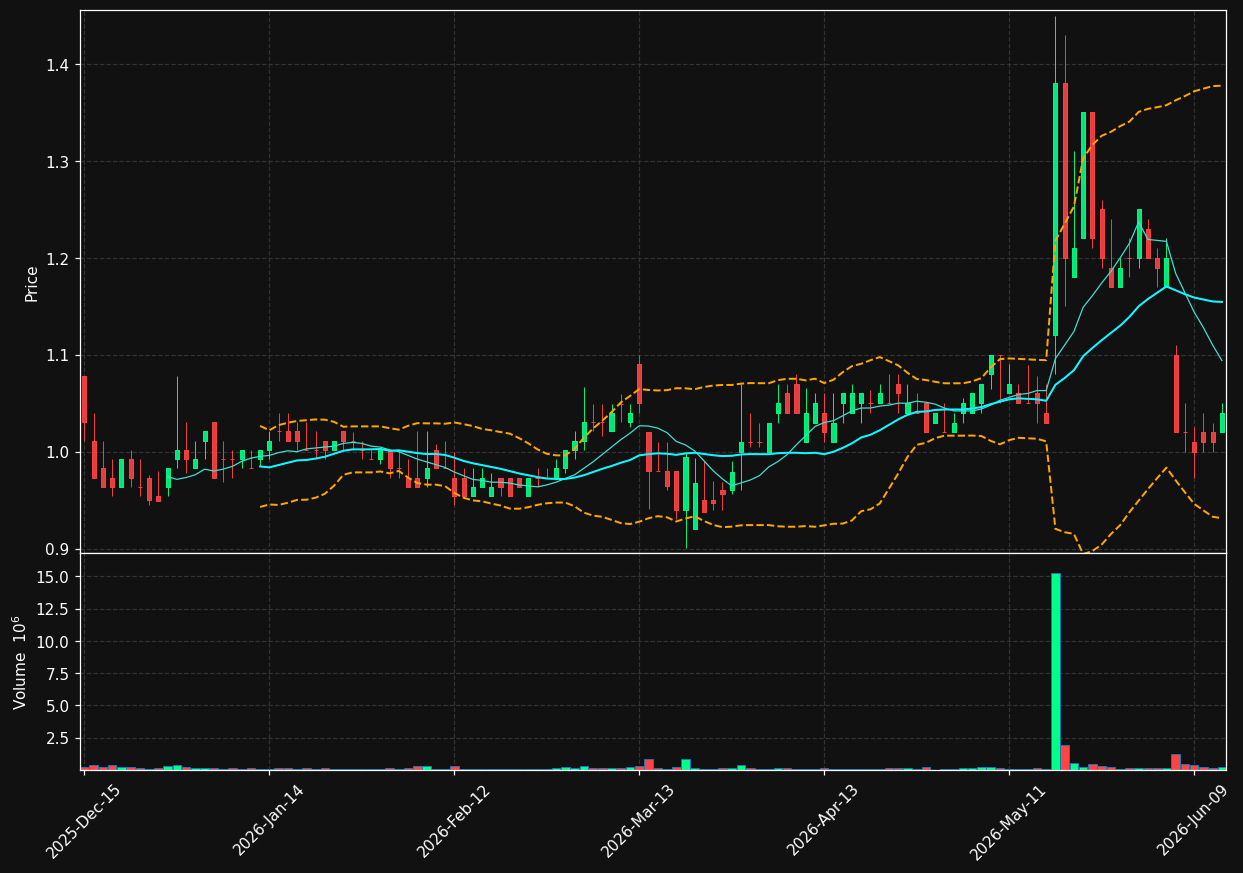
Task: Click the 2025-Dec-15 date label
Action: [83, 822]
